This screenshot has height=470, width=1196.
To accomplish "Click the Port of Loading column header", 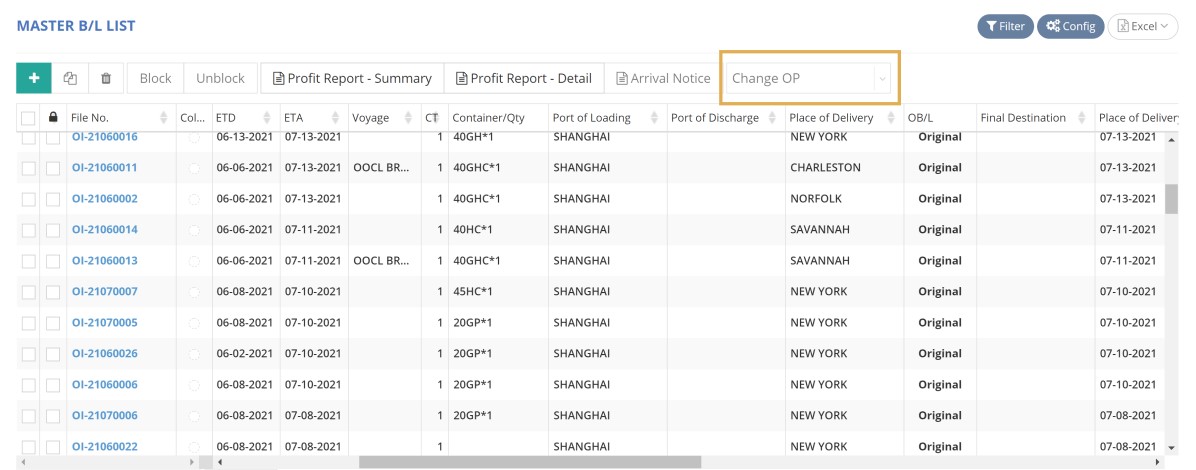I will 592,118.
